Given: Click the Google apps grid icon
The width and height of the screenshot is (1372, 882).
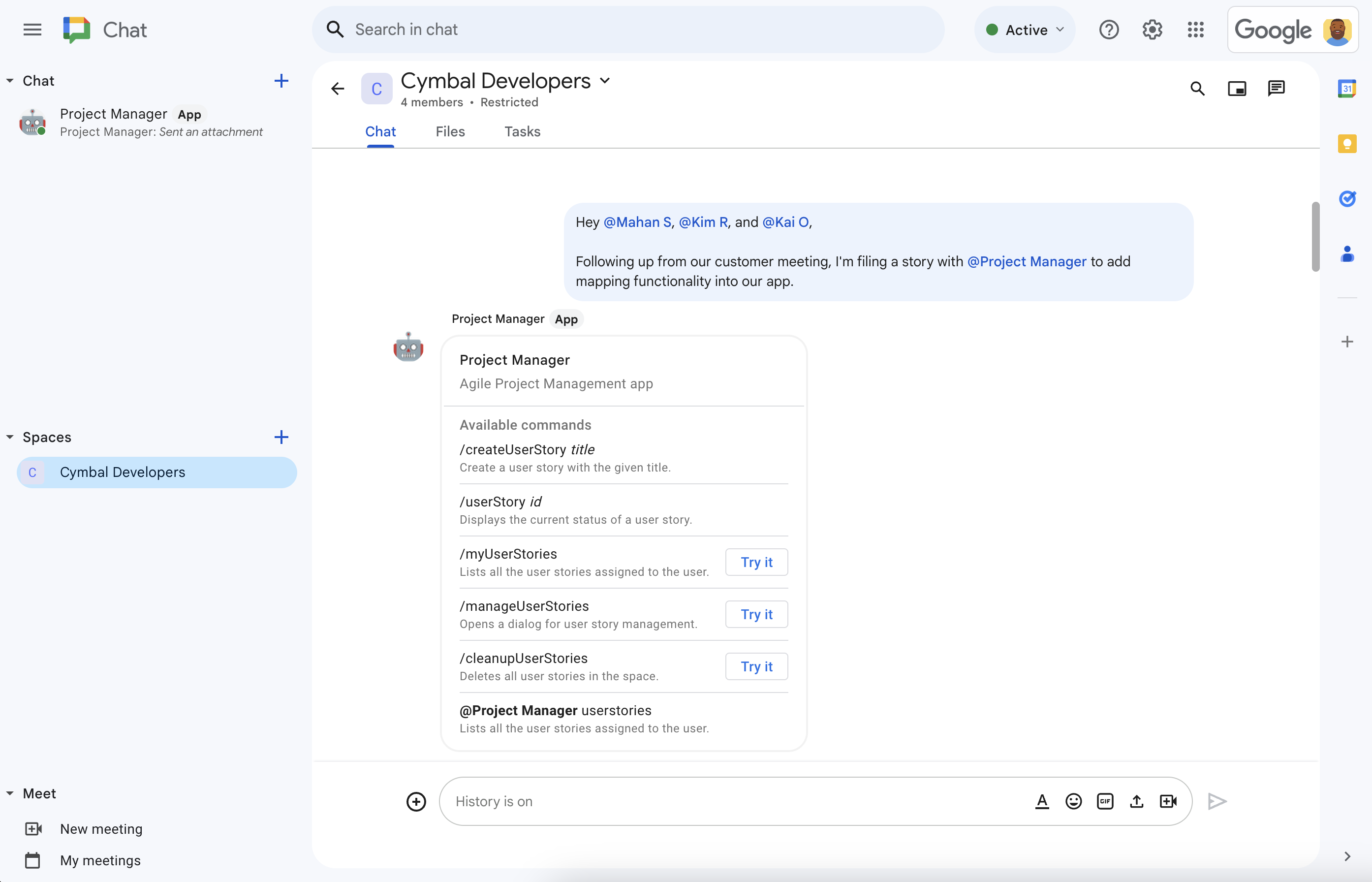Looking at the screenshot, I should point(1196,29).
